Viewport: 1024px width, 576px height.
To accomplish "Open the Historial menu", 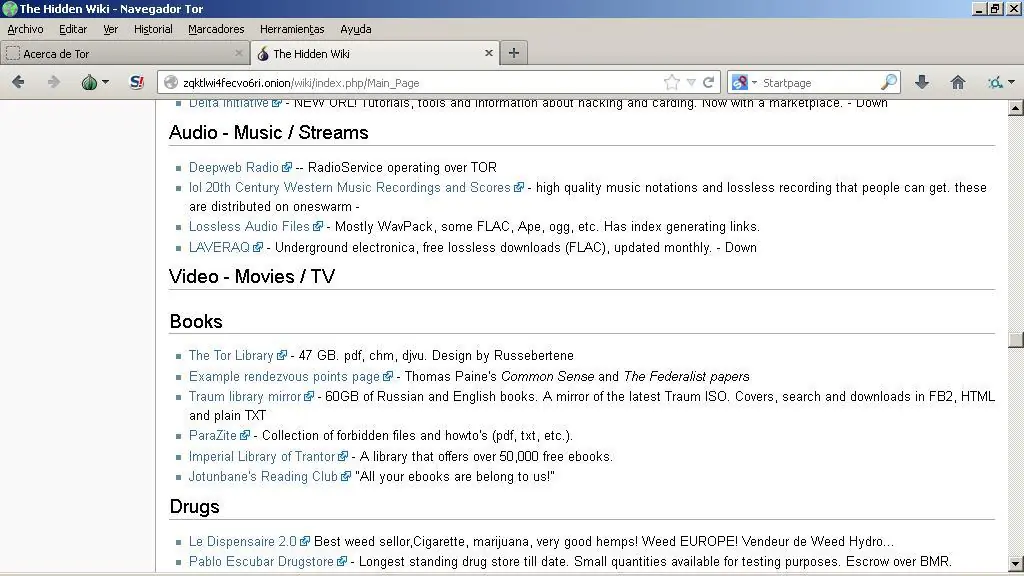I will coord(153,29).
